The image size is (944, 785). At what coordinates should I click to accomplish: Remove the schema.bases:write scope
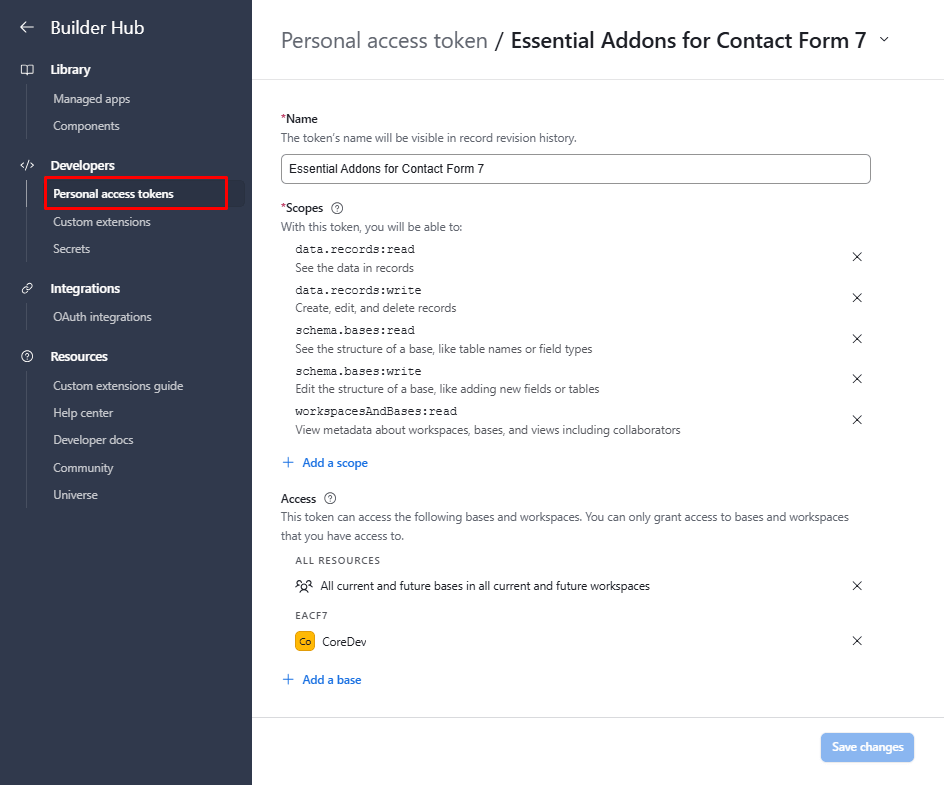(x=857, y=379)
